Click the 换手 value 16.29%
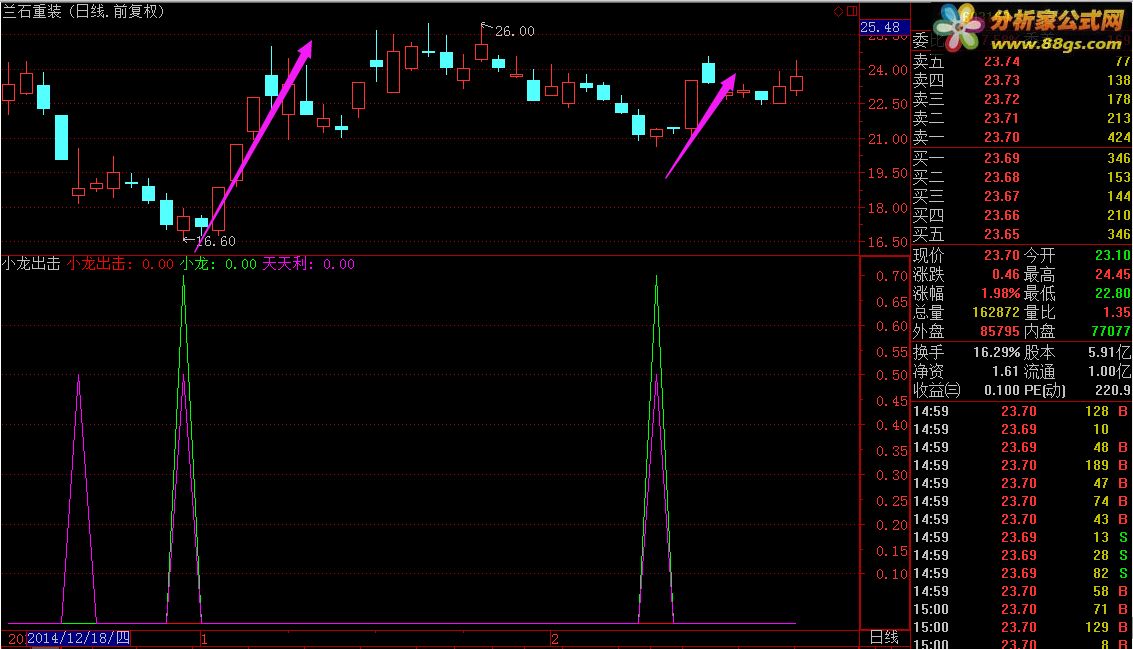1133x649 pixels. tap(996, 352)
